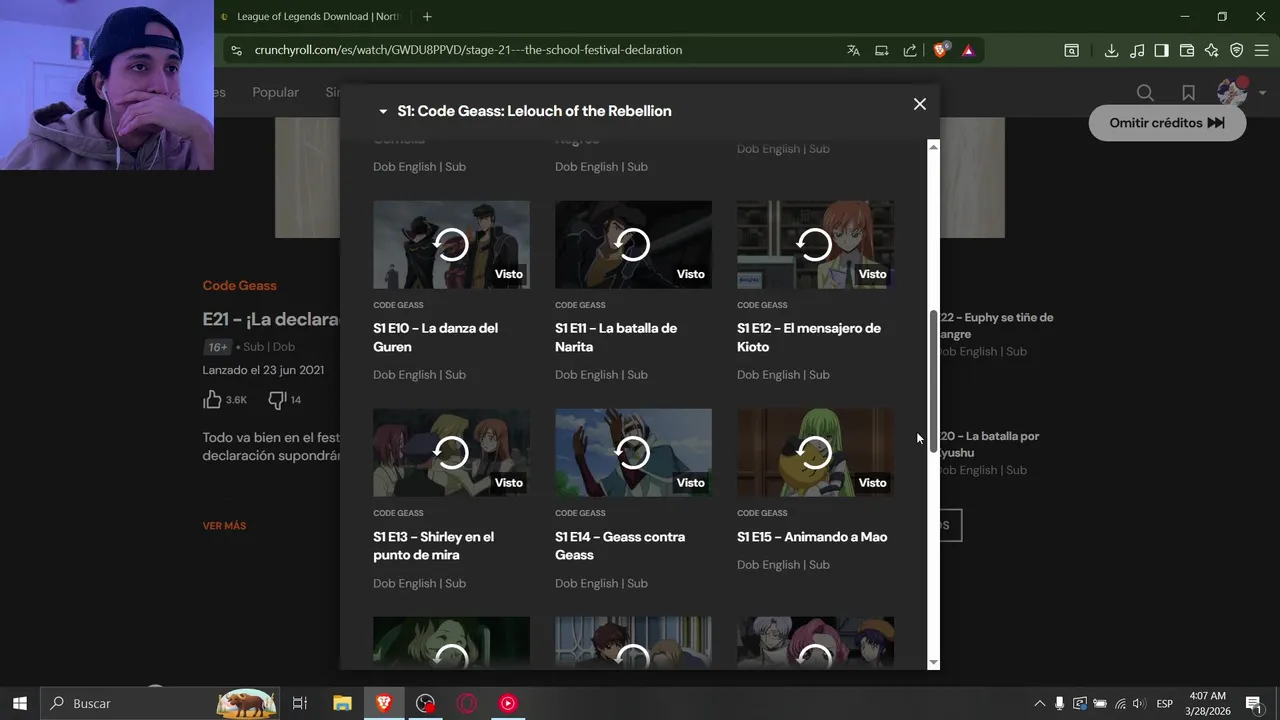The width and height of the screenshot is (1280, 720).
Task: Click the crunchyroll address bar URL
Action: pyautogui.click(x=468, y=50)
